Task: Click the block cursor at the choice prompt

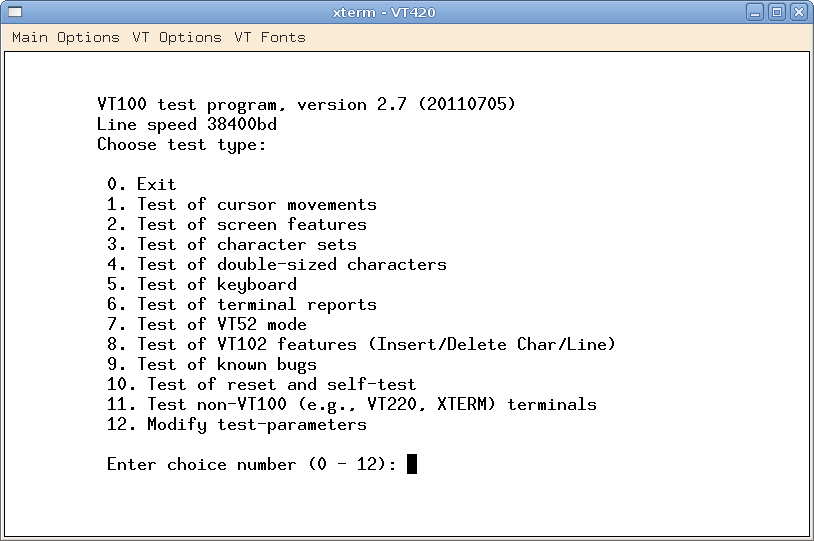Action: click(412, 464)
